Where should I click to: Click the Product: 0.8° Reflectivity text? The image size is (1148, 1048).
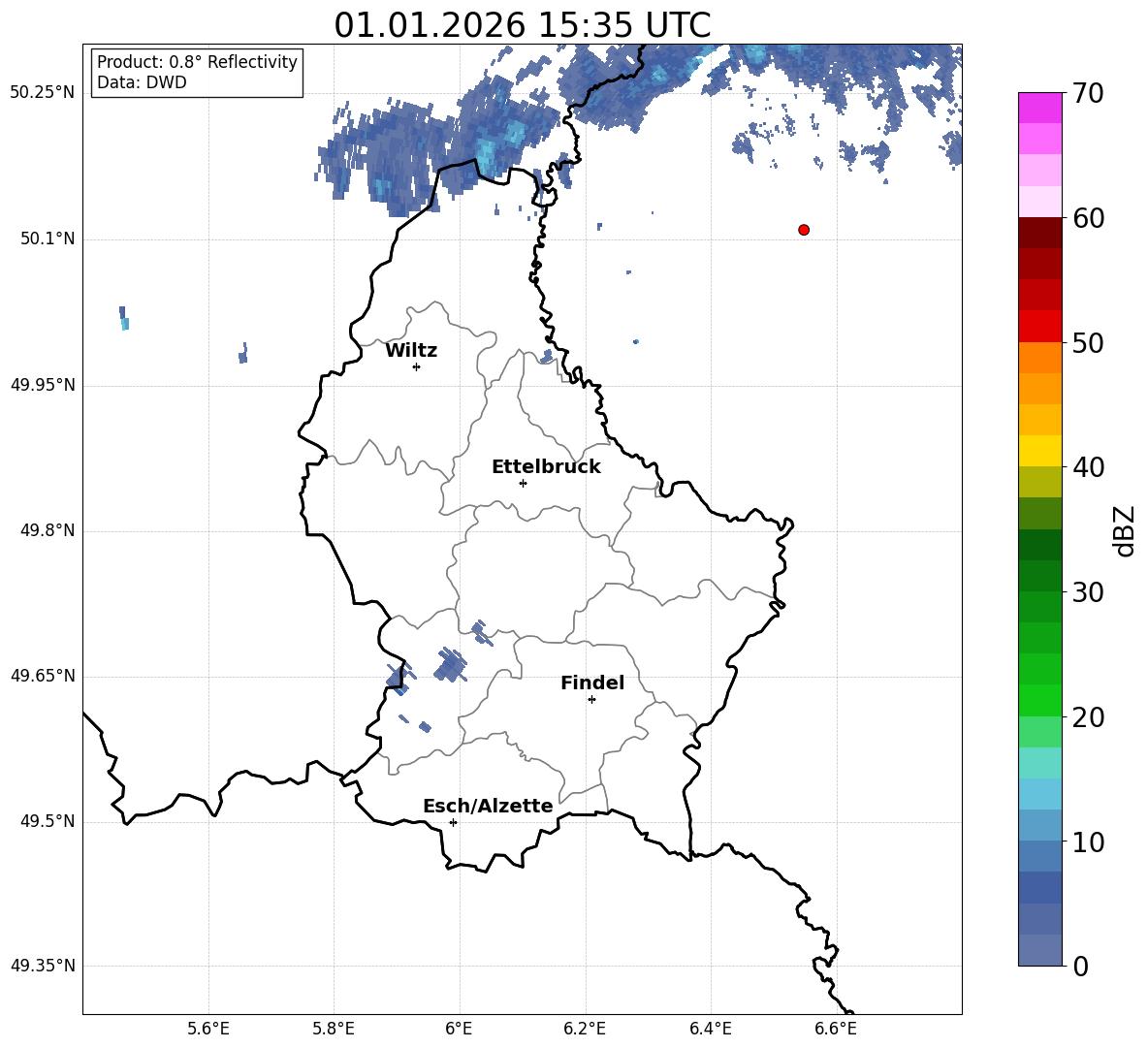coord(197,61)
